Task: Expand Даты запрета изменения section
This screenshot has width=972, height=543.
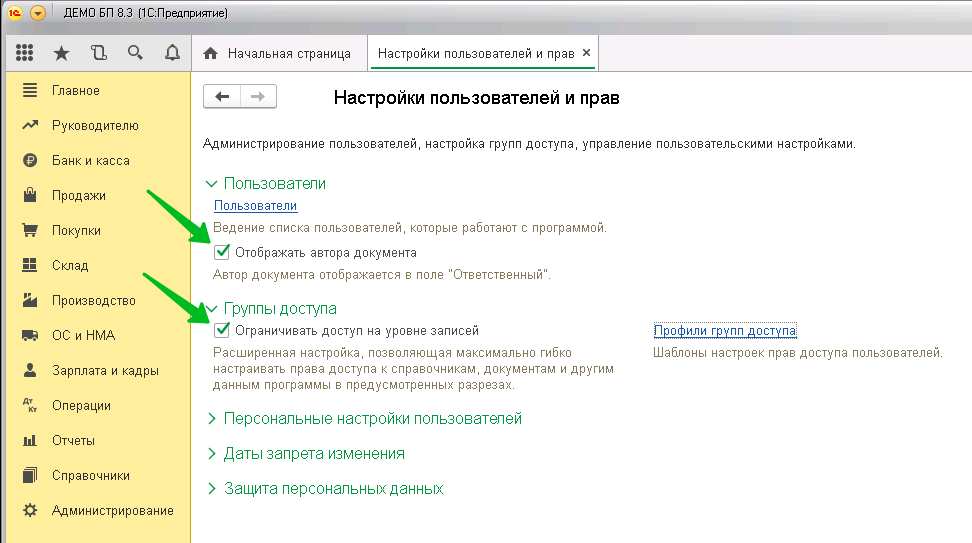Action: coord(211,454)
